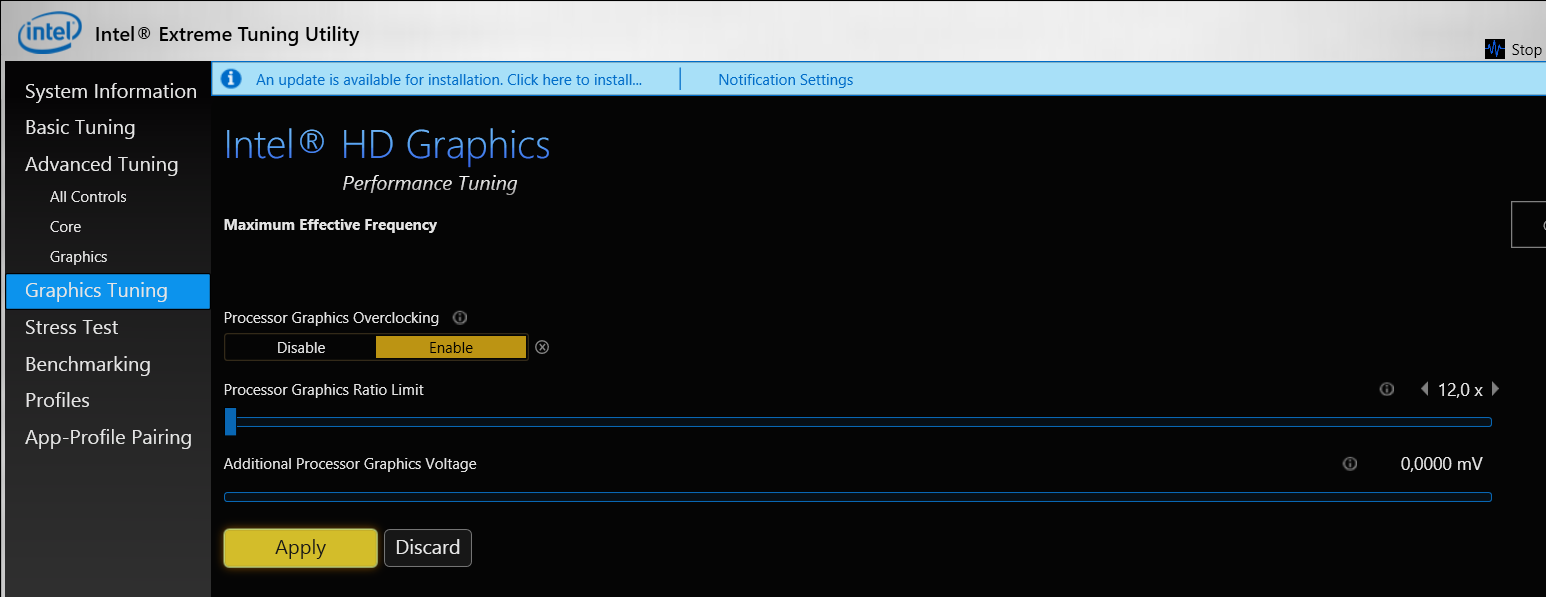Screen dimensions: 1546x597
Task: Click the Performance Tuning subtitle
Action: point(430,183)
